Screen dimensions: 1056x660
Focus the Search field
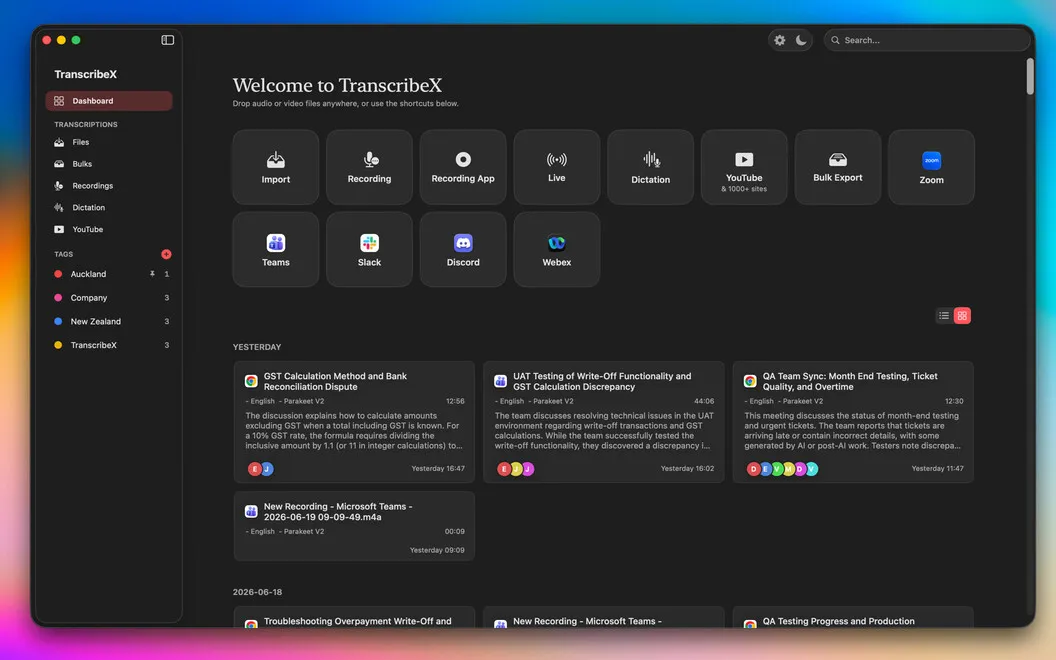pos(927,40)
